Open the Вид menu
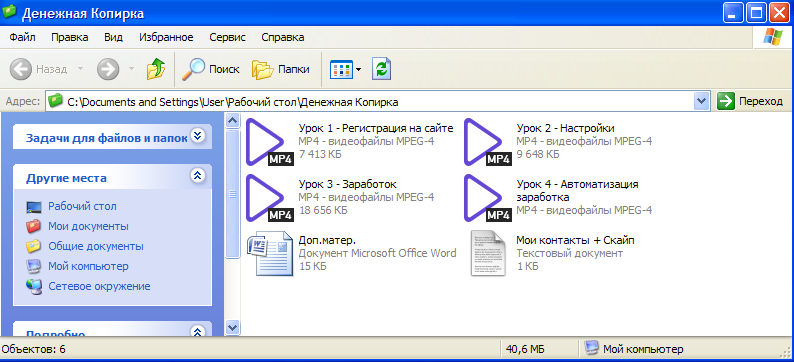This screenshot has width=794, height=362. tap(113, 37)
